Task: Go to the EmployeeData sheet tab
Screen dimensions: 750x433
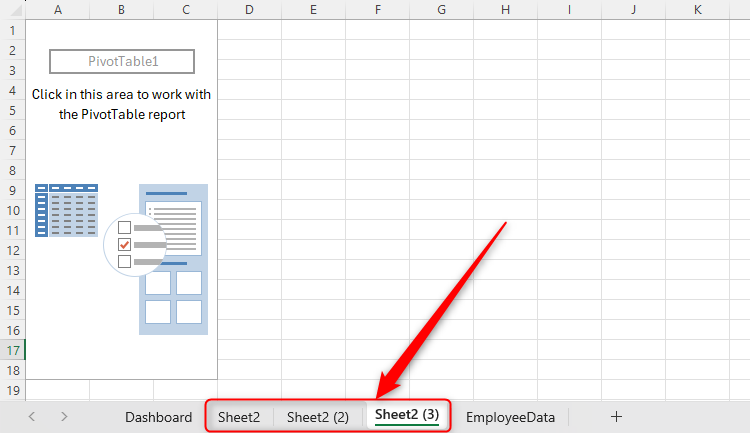Action: (x=510, y=417)
